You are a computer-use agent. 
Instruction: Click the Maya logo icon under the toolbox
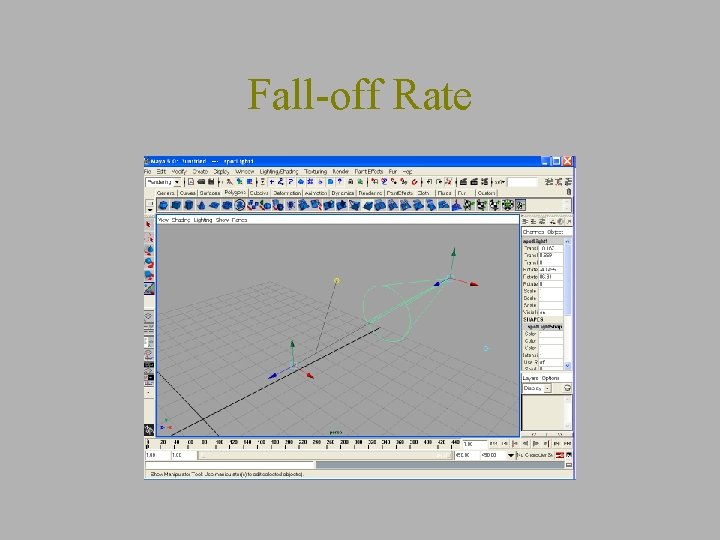pyautogui.click(x=149, y=430)
